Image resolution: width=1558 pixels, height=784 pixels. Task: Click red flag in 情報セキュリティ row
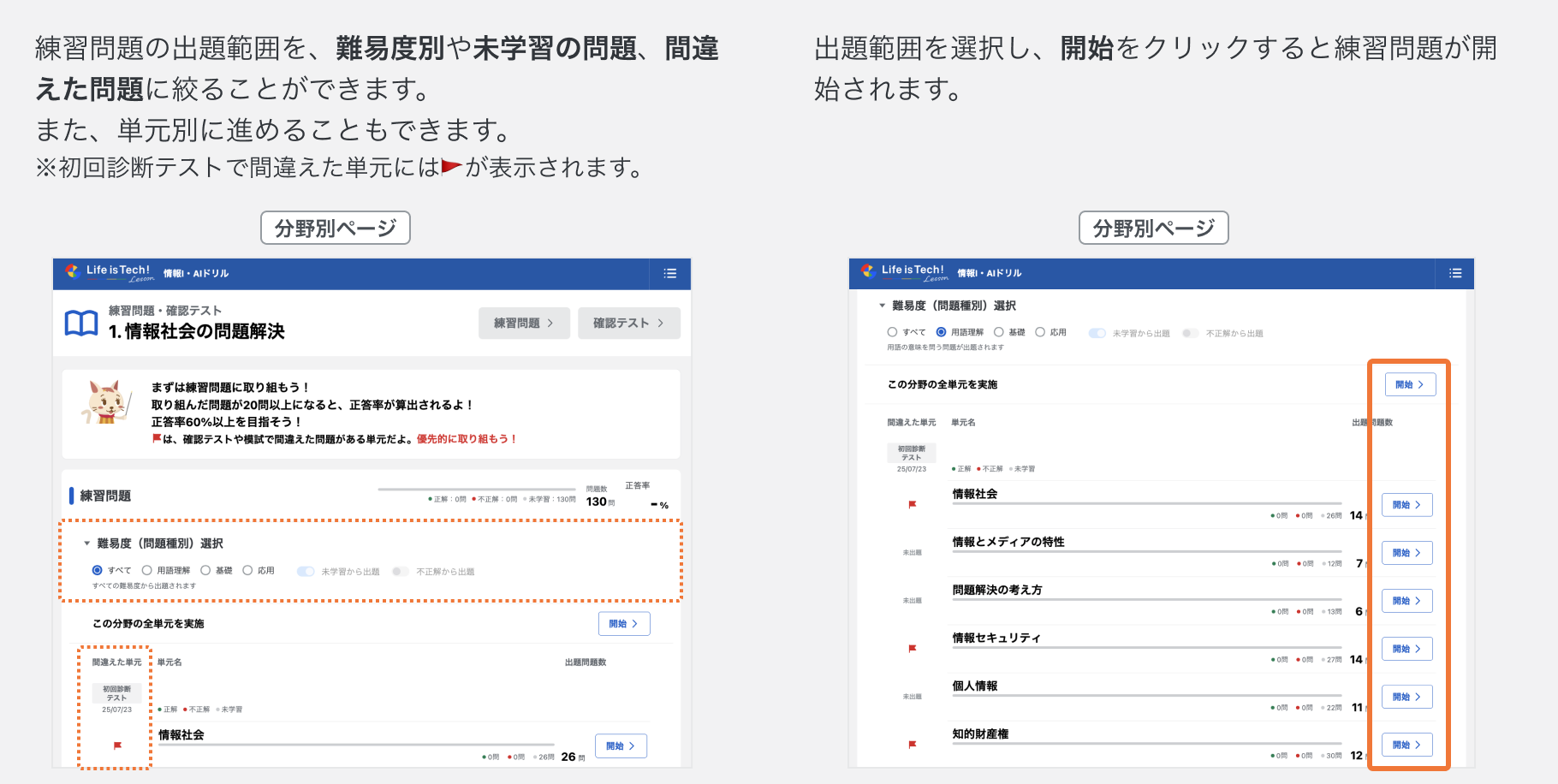913,649
